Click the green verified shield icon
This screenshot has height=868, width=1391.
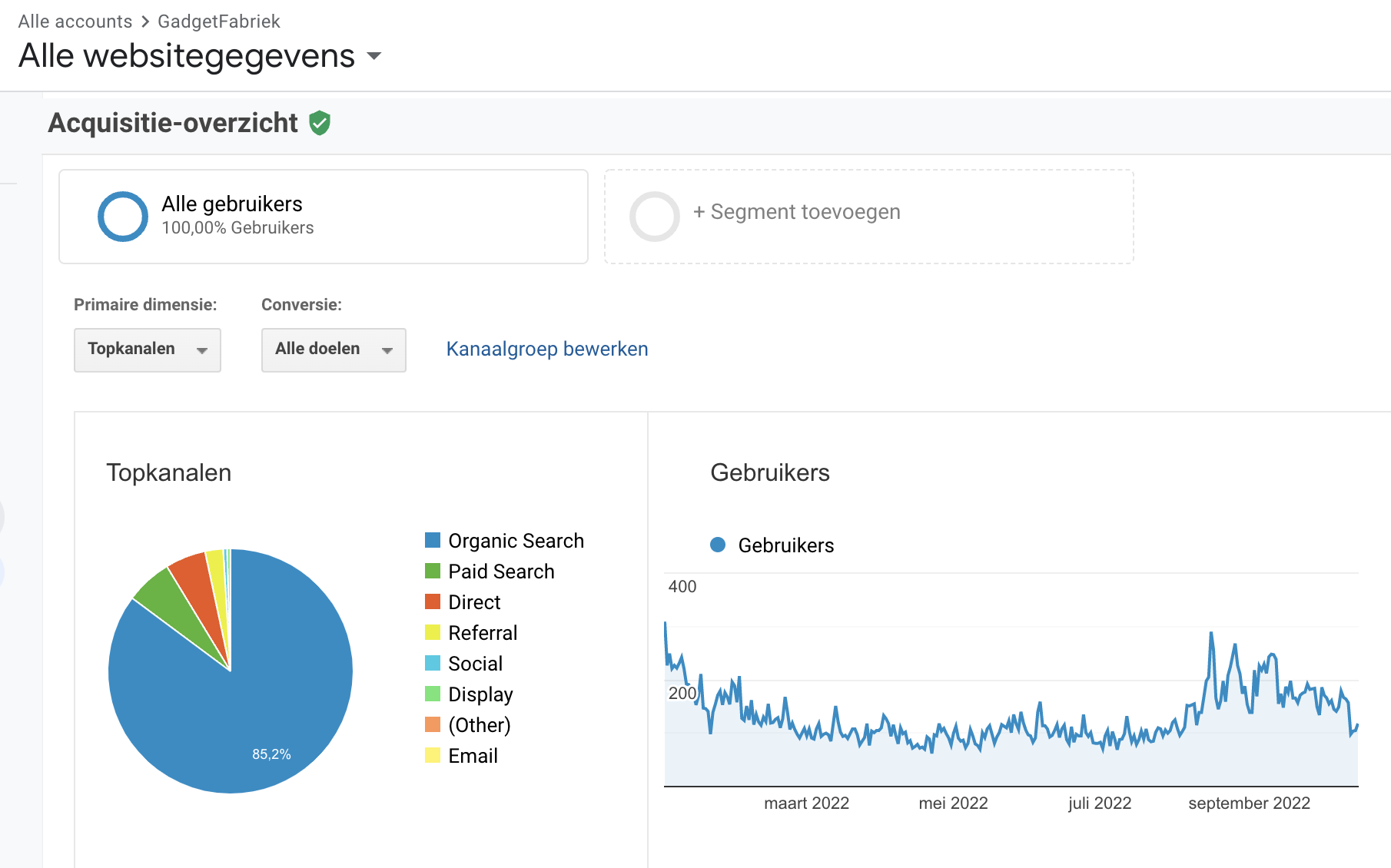pos(320,123)
